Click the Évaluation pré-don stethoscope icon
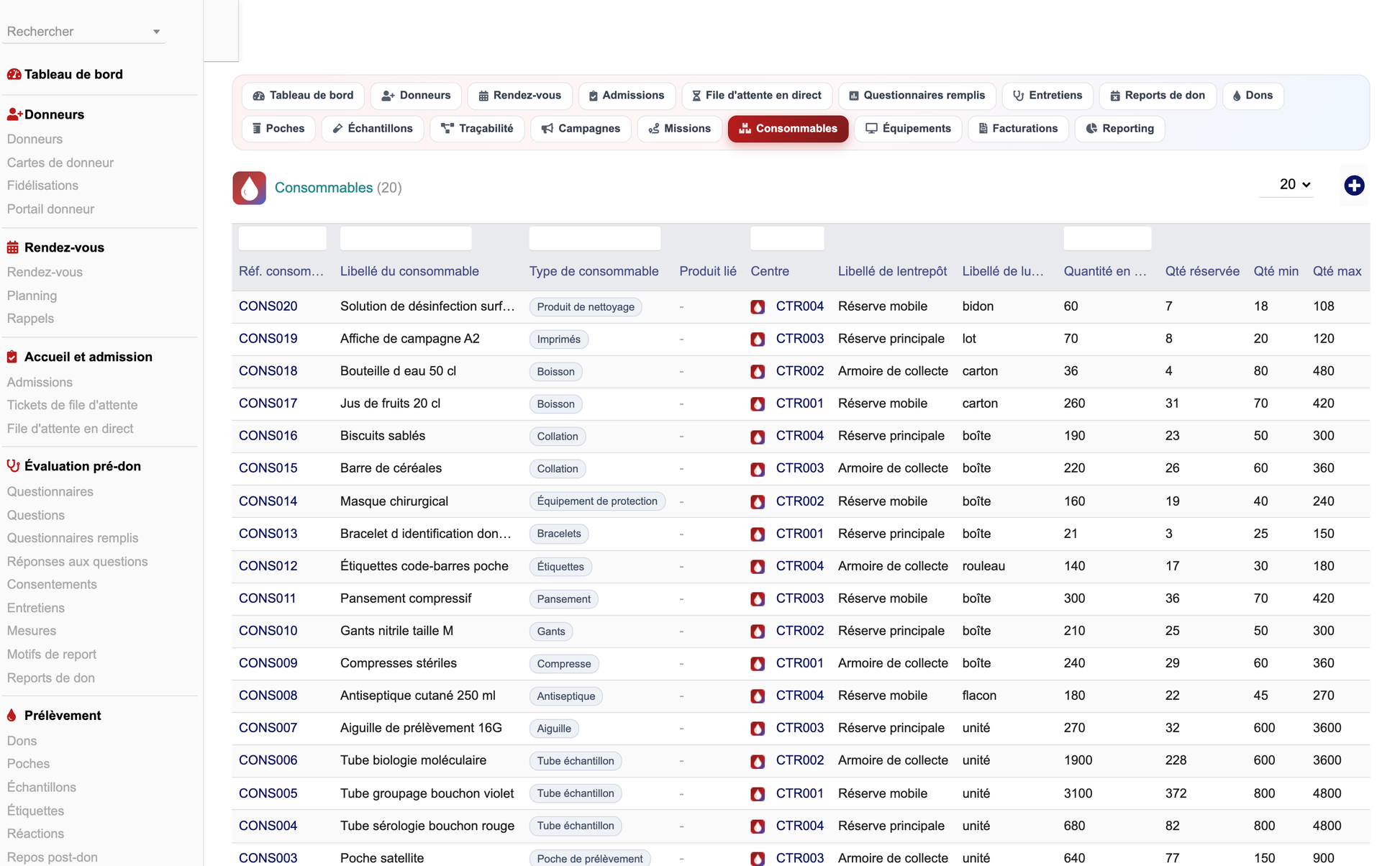The image size is (1400, 866). 13,466
